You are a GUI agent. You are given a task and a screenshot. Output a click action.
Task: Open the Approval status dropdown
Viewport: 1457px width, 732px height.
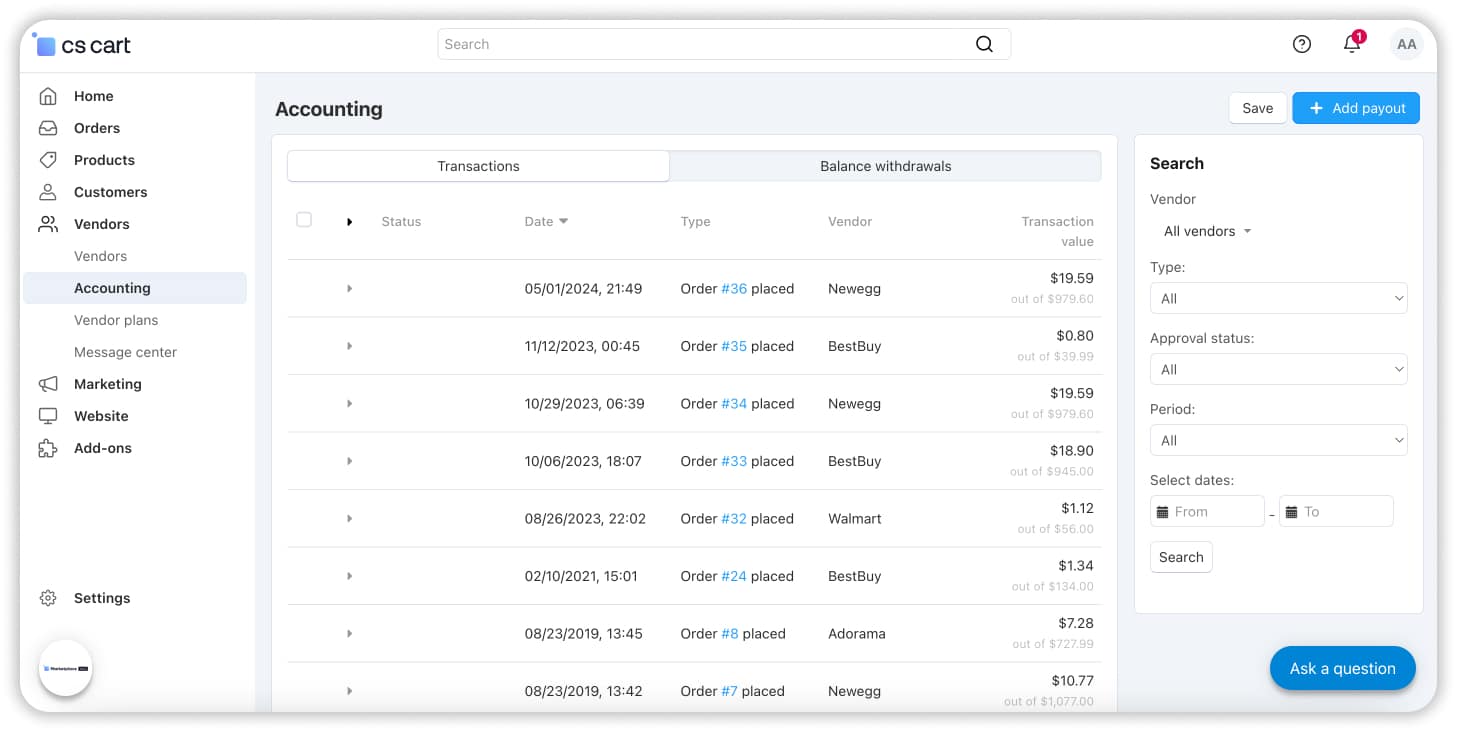(x=1278, y=369)
